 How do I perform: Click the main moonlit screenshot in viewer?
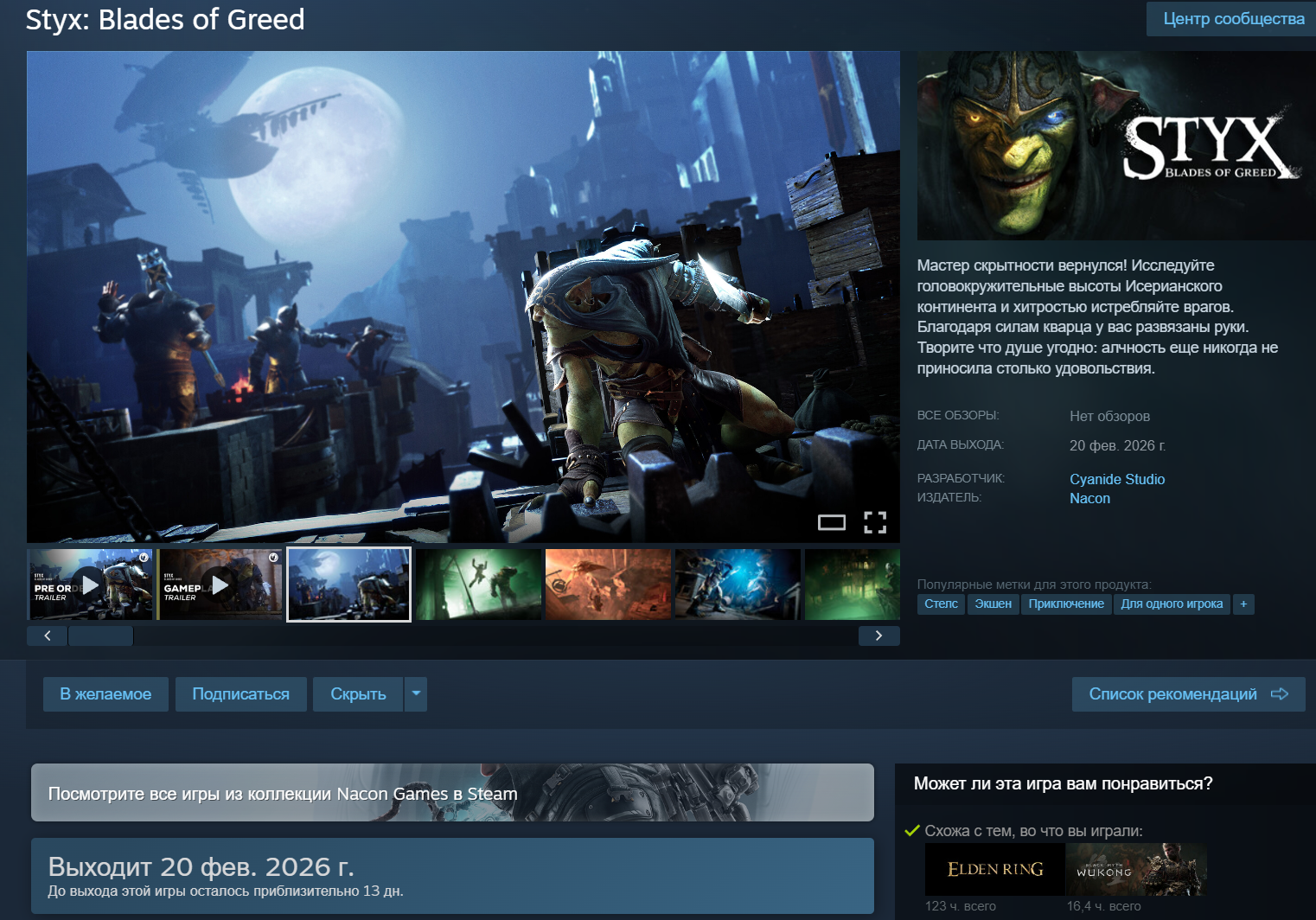coord(463,297)
